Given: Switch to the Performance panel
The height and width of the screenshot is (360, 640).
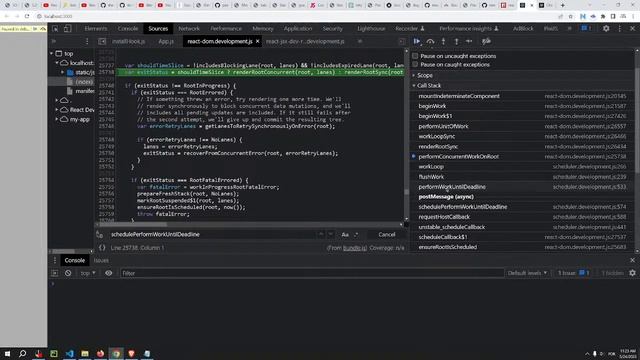Looking at the screenshot, I should (226, 29).
